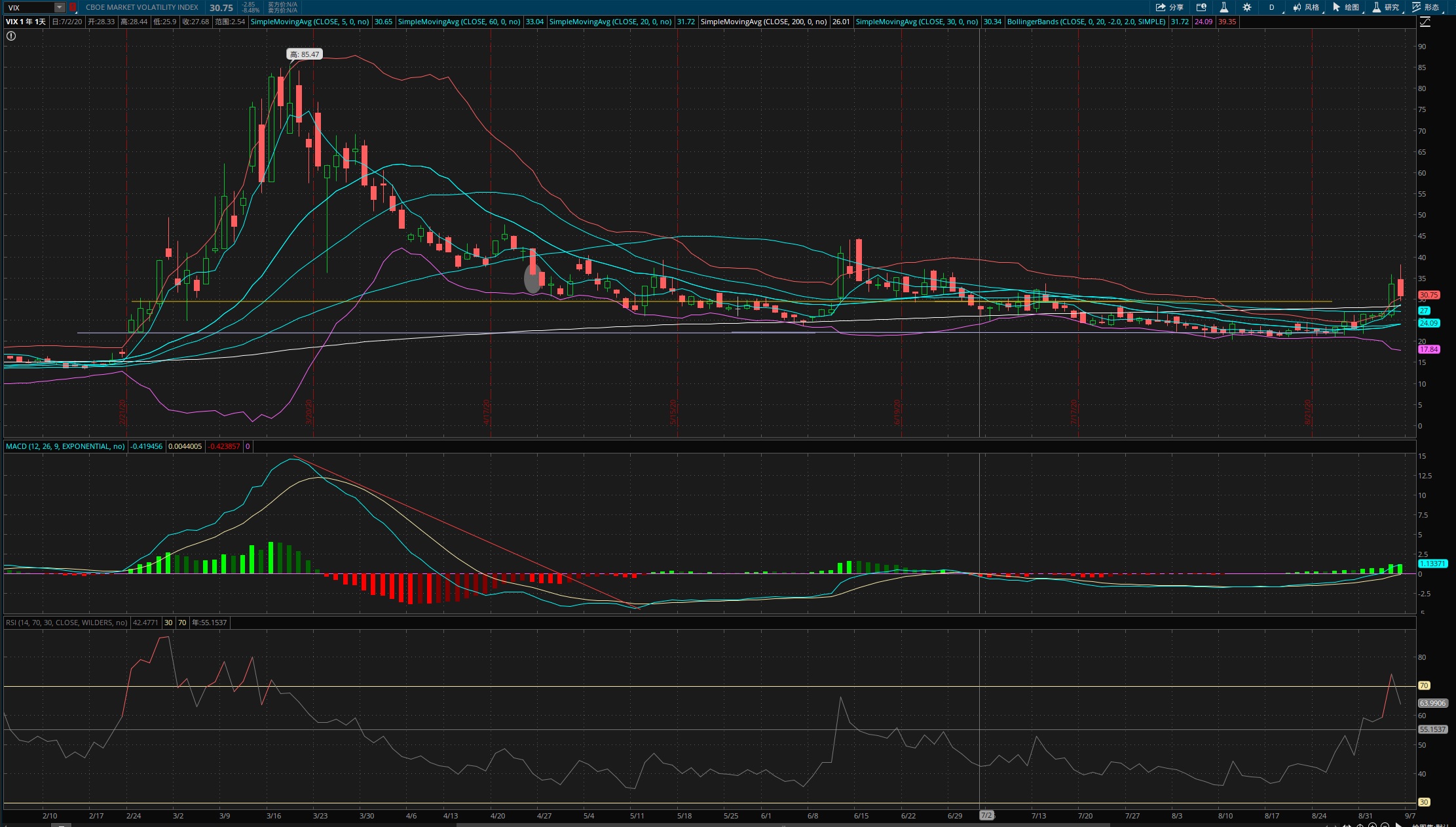Click the MACD study label

coord(65,446)
